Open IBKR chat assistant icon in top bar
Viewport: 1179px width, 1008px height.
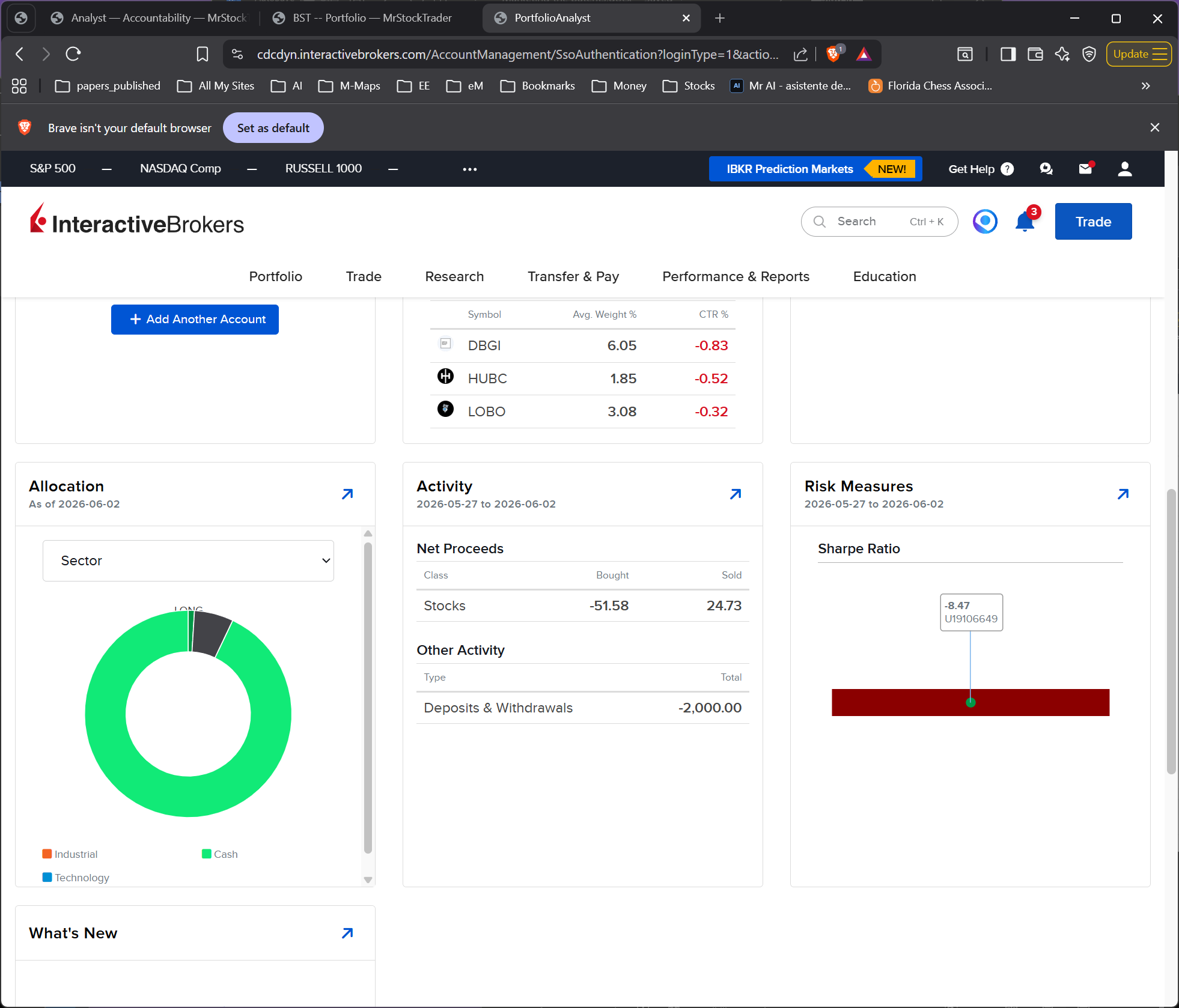1046,169
